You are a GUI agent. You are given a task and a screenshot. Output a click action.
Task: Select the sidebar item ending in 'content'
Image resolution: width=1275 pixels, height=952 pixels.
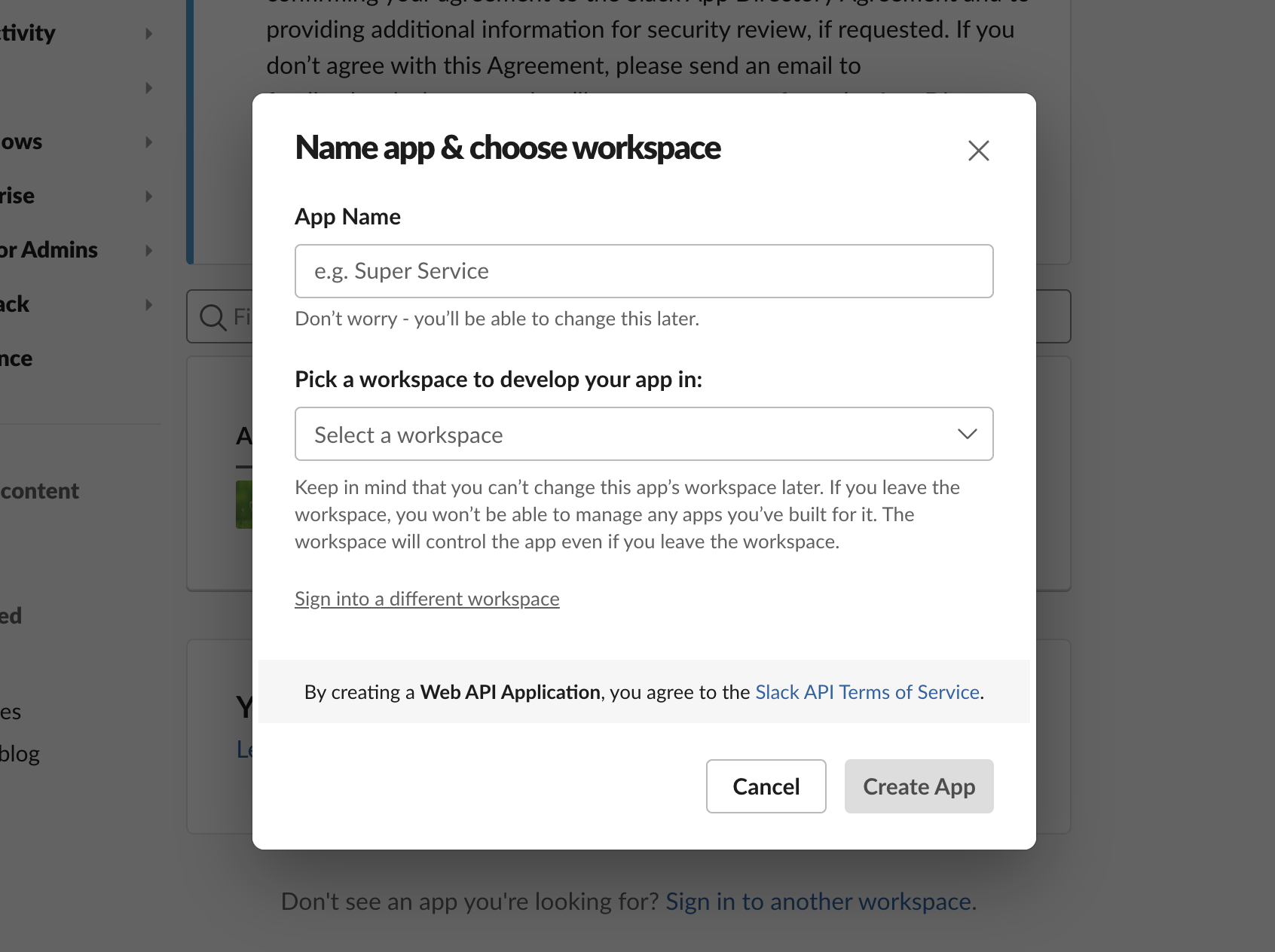pos(39,491)
